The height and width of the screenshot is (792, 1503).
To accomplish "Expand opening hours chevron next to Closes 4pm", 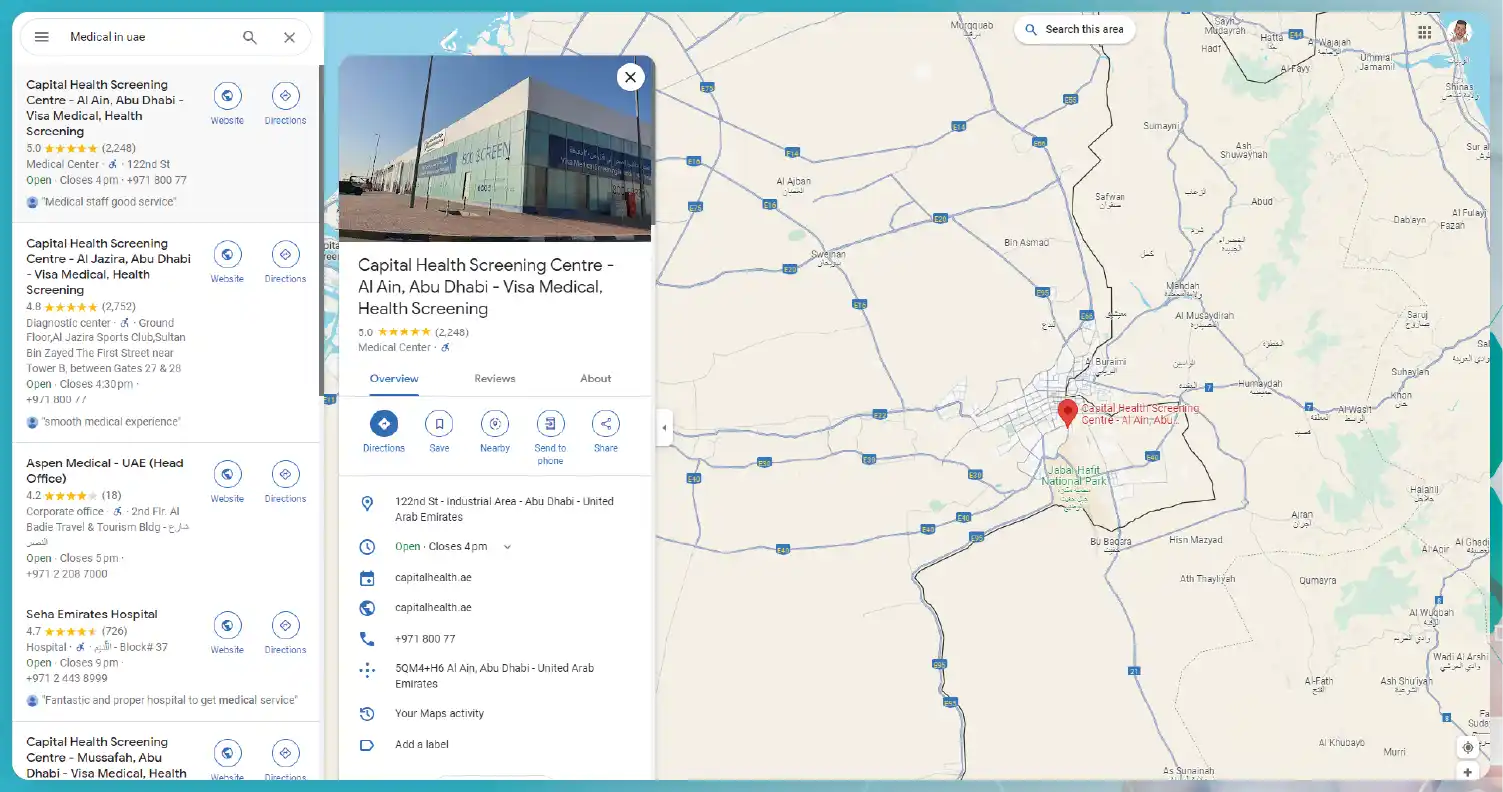I will pos(507,547).
